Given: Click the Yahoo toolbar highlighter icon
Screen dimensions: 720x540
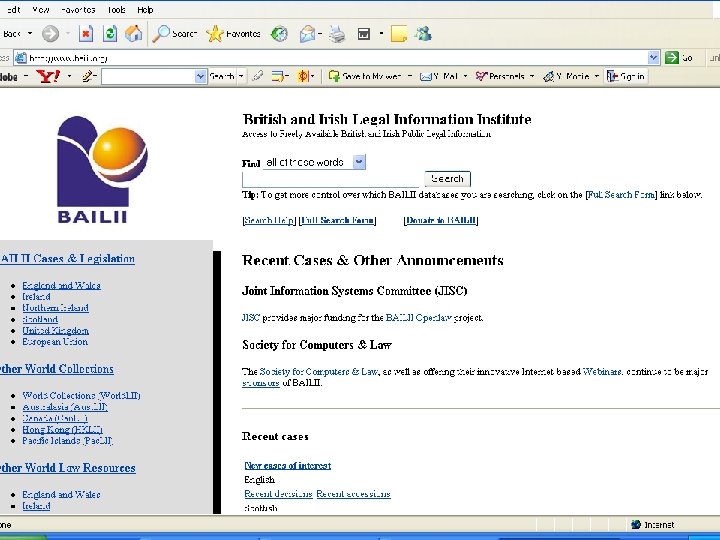Looking at the screenshot, I should click(258, 76).
